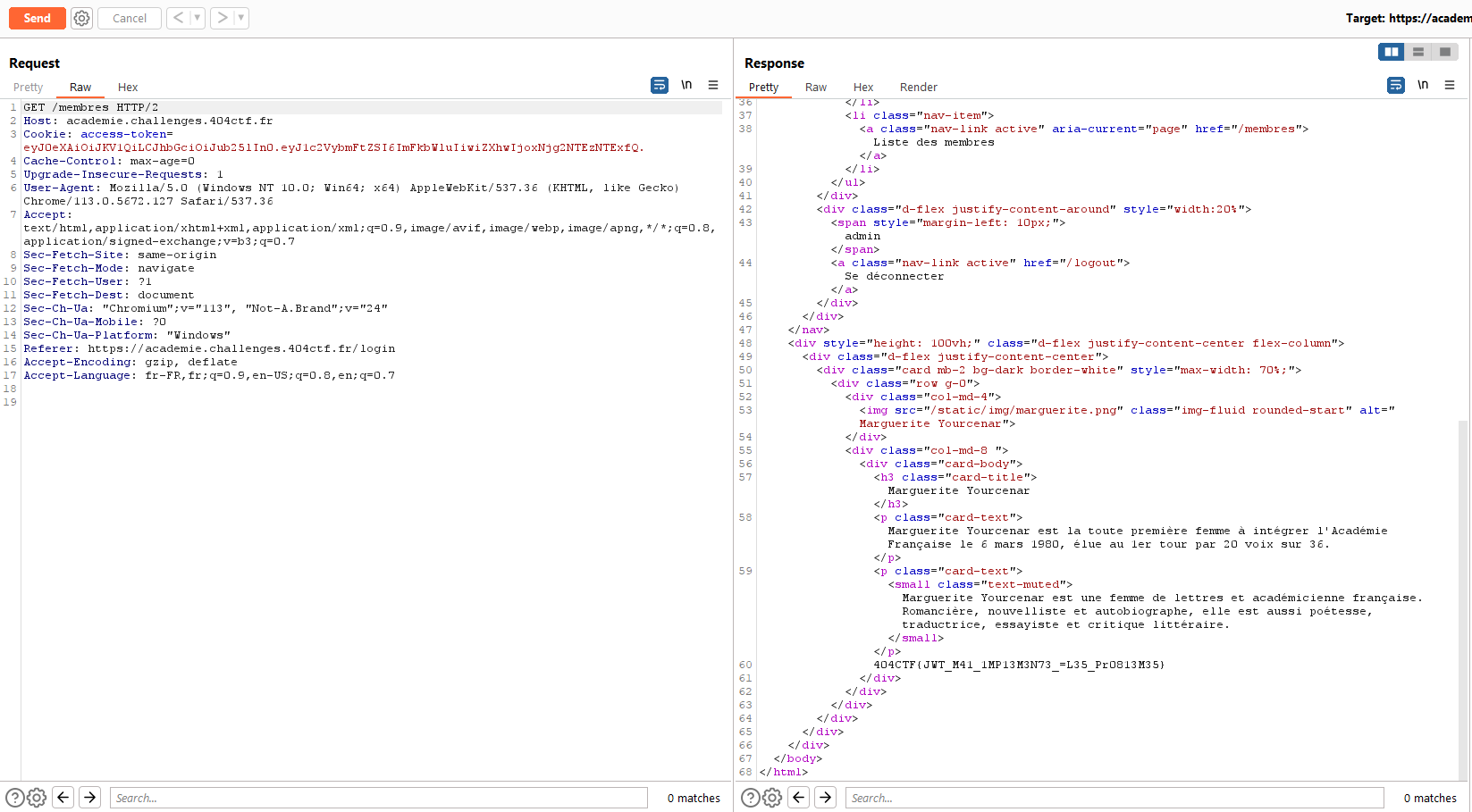Select the Response Pretty tab
This screenshot has width=1472, height=812.
(764, 87)
